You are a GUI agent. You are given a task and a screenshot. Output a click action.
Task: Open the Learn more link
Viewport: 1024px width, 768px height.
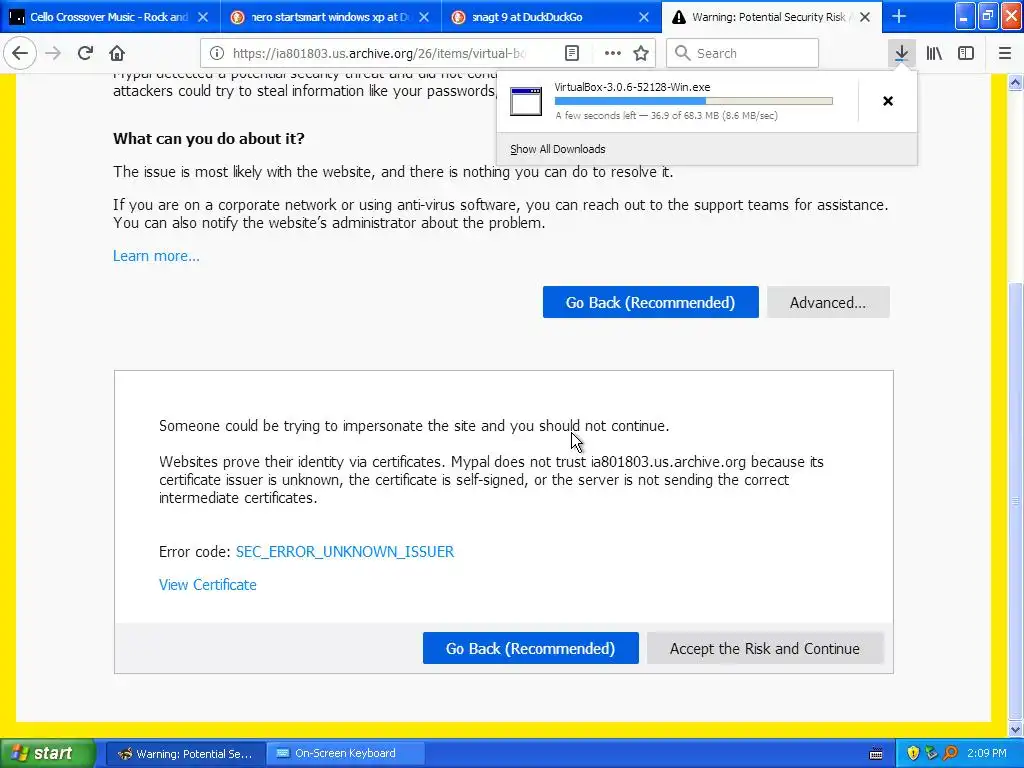[156, 256]
